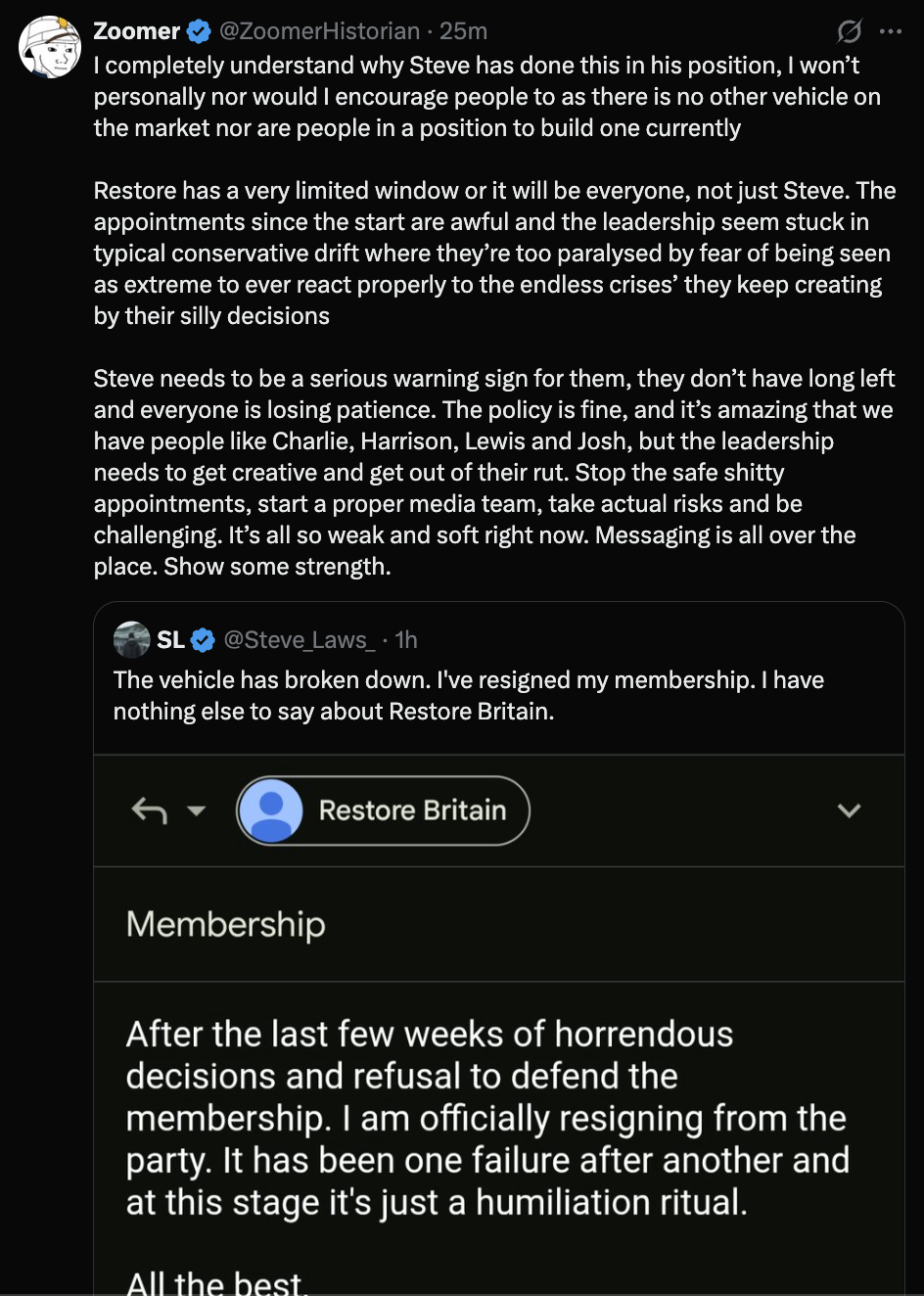The width and height of the screenshot is (924, 1296).
Task: Click Zoomer's blue verified badge
Action: click(x=199, y=32)
